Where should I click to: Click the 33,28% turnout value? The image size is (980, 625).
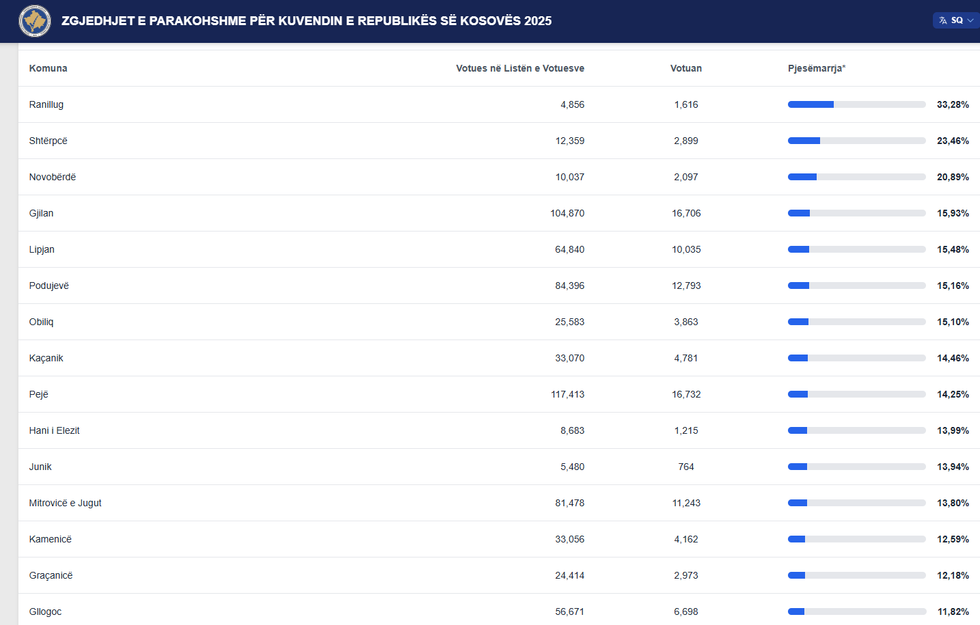pos(952,104)
